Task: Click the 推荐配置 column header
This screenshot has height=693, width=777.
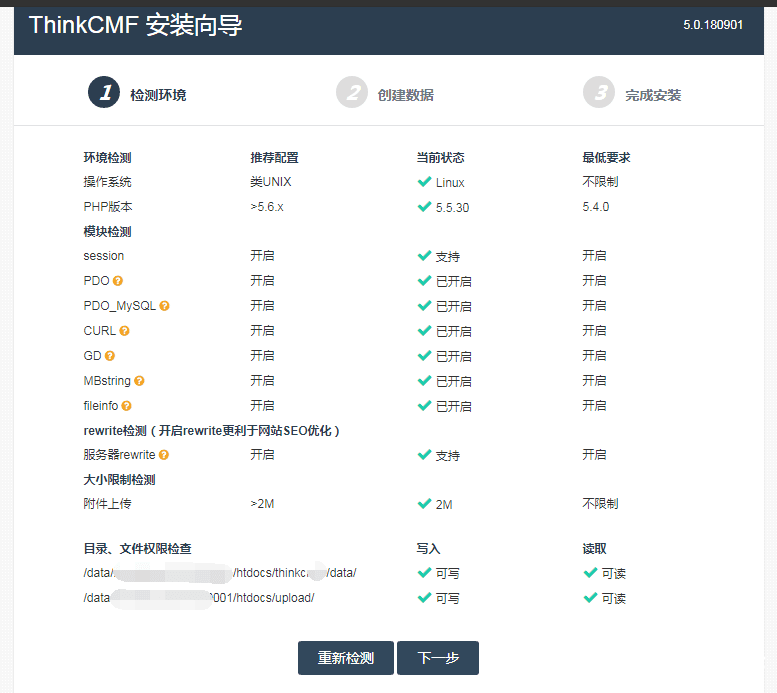Action: [x=274, y=158]
